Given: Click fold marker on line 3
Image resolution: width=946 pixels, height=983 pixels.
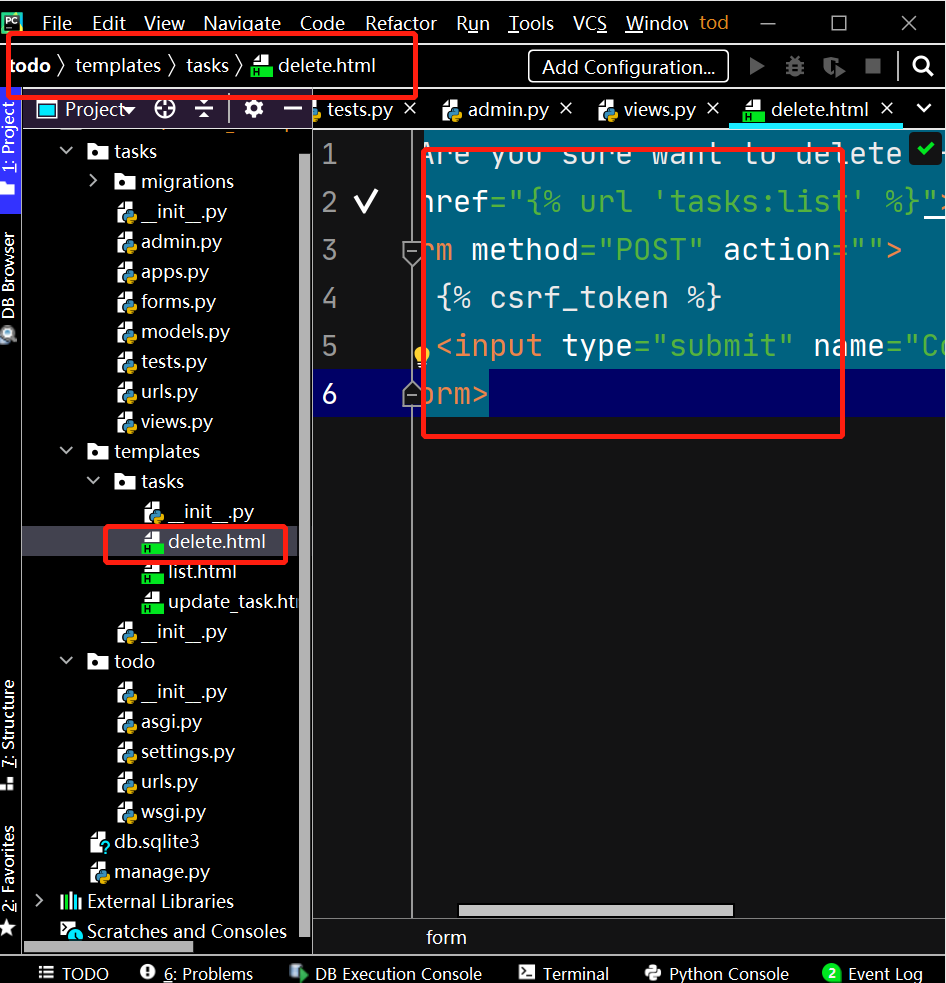Looking at the screenshot, I should coord(411,253).
